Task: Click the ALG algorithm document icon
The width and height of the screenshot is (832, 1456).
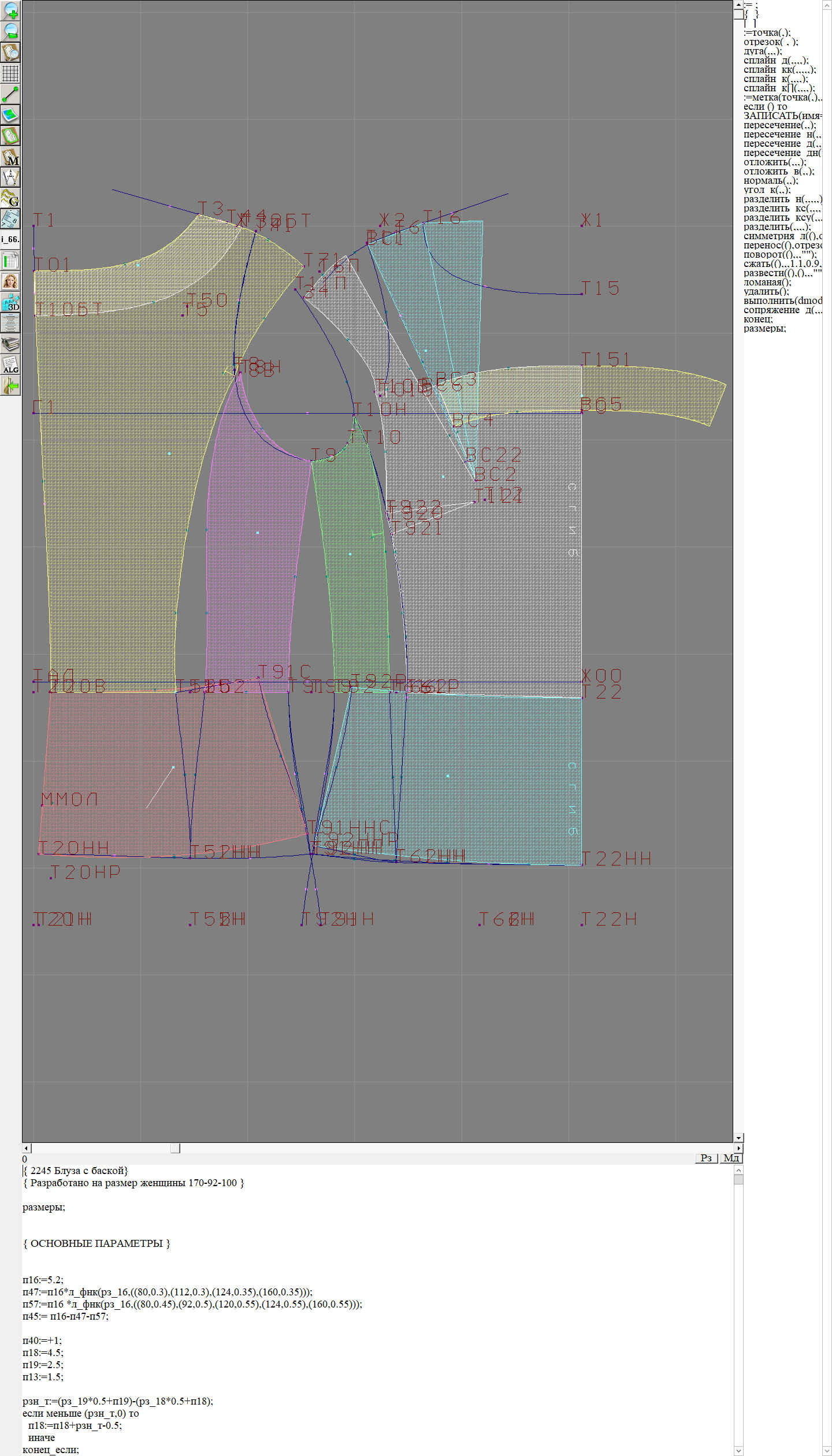Action: (x=10, y=365)
